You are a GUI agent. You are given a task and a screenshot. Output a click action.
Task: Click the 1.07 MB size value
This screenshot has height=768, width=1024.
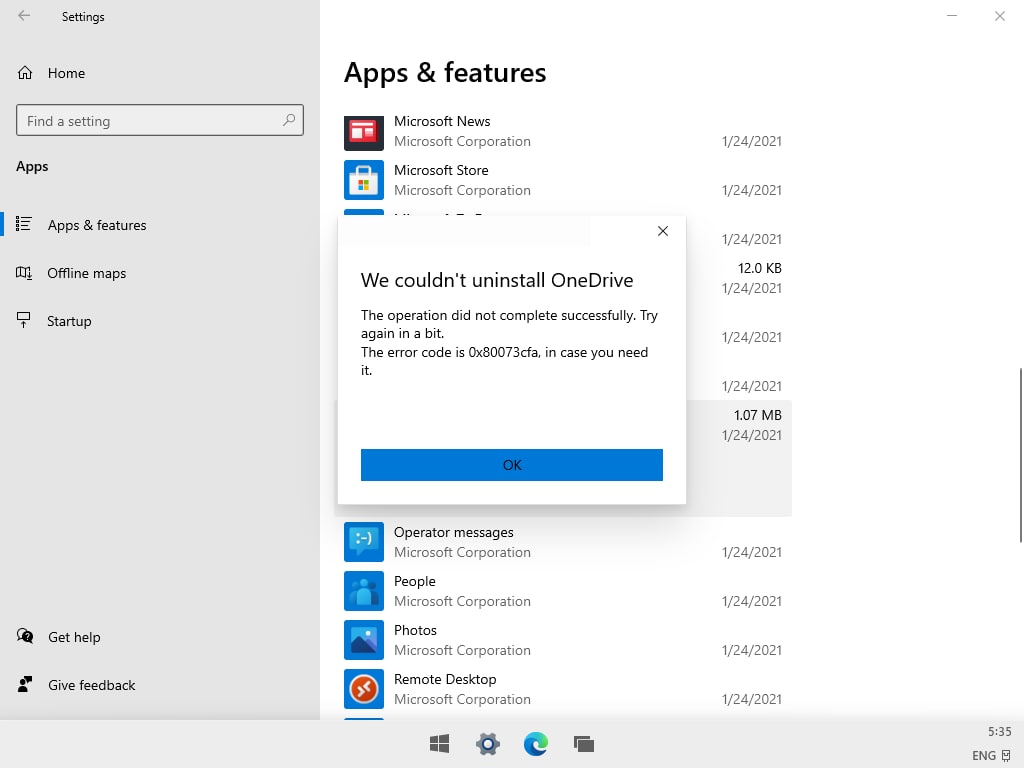758,415
